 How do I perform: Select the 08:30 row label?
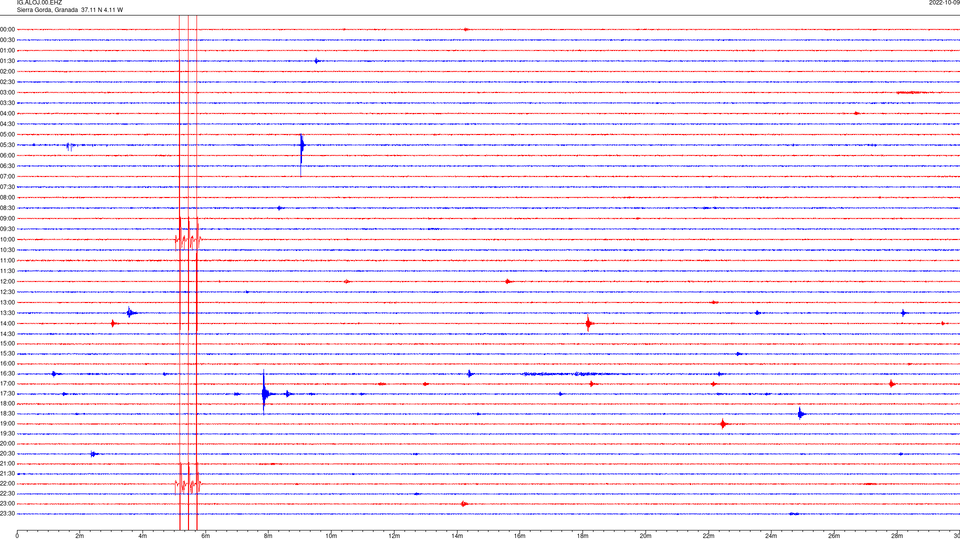coord(8,208)
